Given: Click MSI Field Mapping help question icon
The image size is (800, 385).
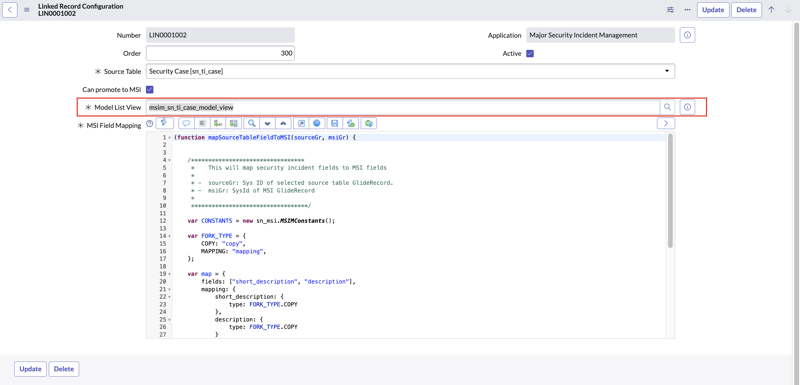Looking at the screenshot, I should pos(149,123).
